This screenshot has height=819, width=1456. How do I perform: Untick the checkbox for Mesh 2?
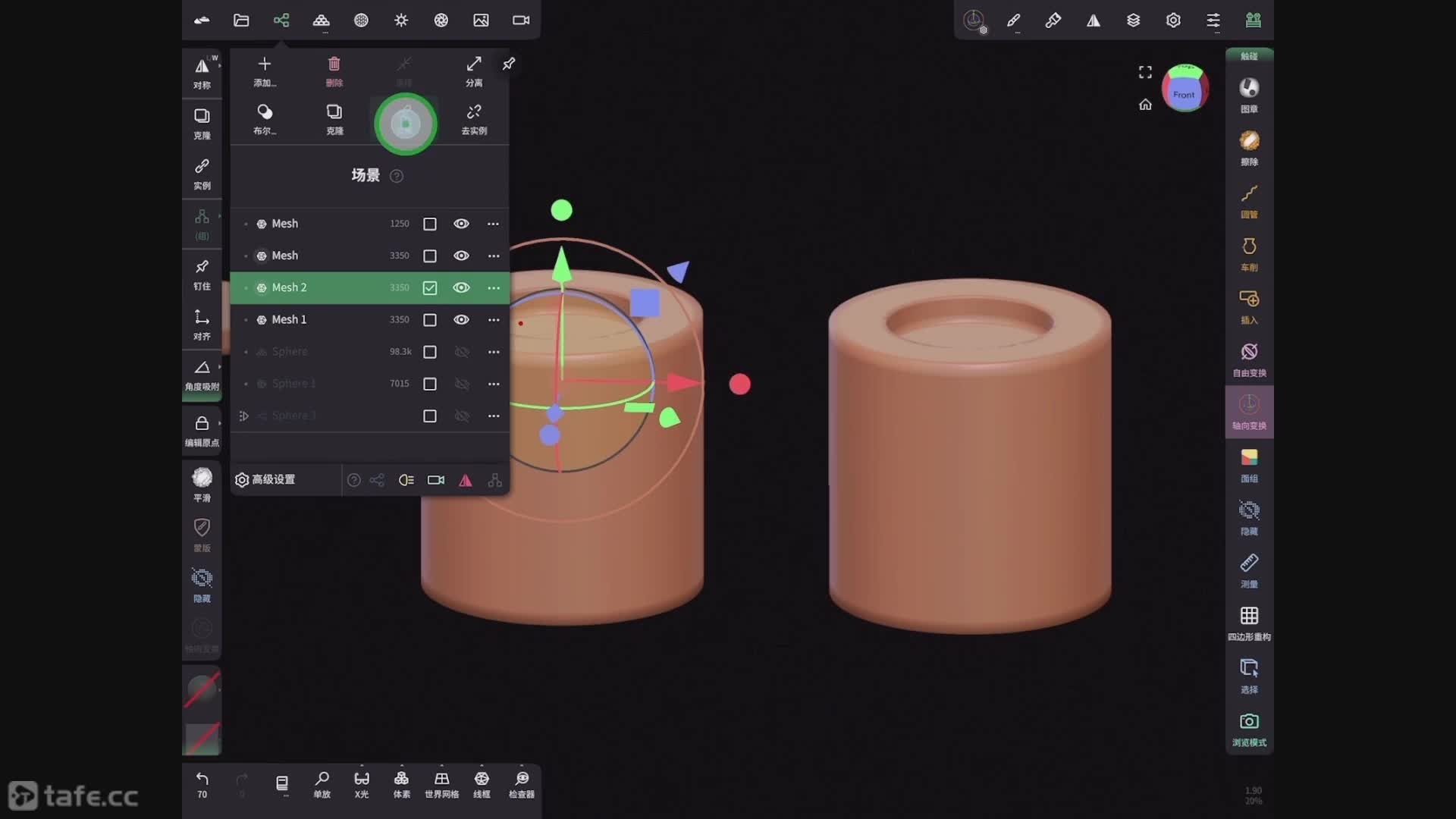pyautogui.click(x=430, y=288)
